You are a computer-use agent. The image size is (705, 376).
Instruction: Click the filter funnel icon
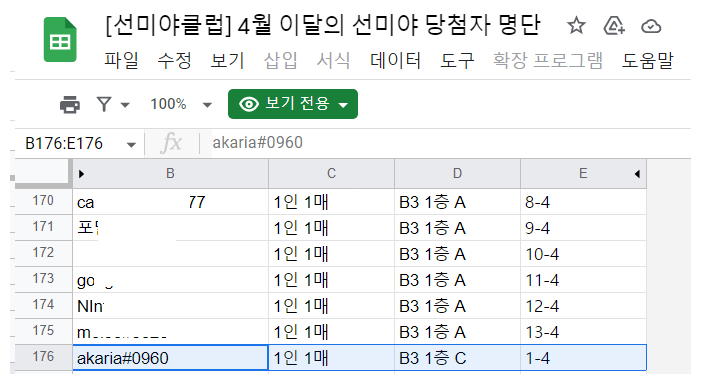[x=104, y=104]
